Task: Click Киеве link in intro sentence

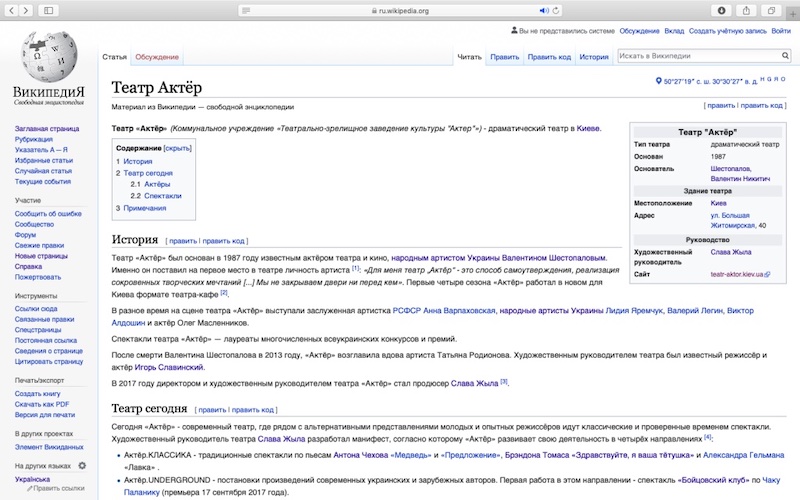Action: click(x=588, y=129)
